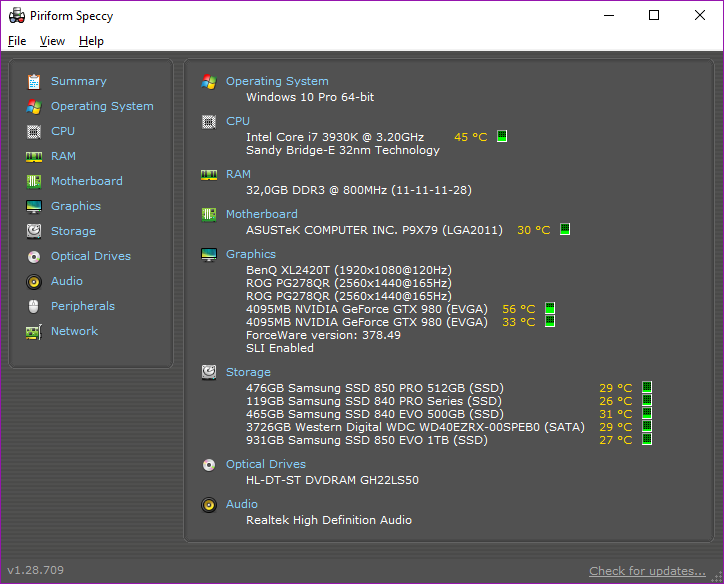The width and height of the screenshot is (724, 584).
Task: Click the CPU chip icon in sidebar
Action: (x=34, y=131)
